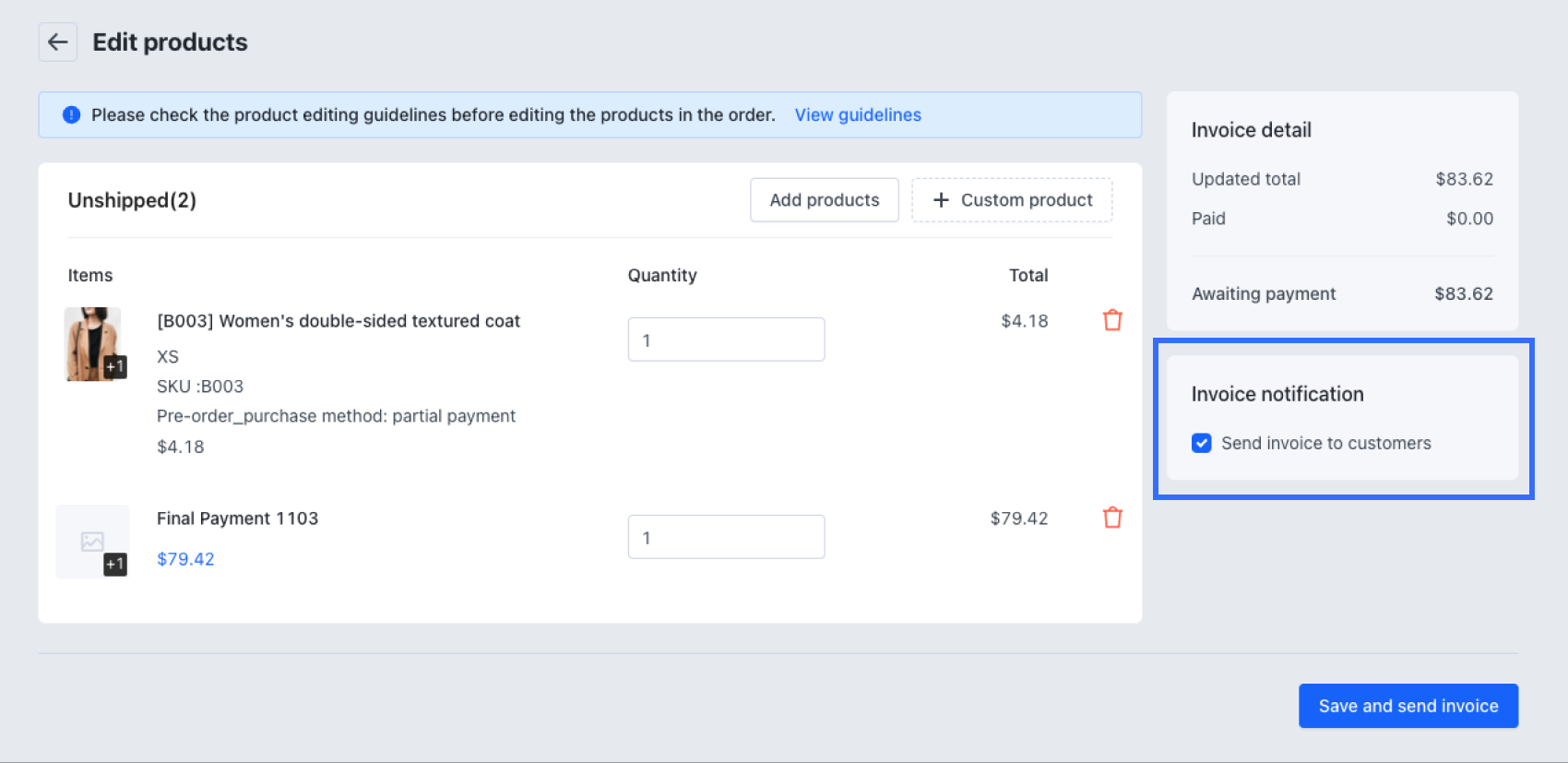Click the blue info icon in banner

(71, 115)
